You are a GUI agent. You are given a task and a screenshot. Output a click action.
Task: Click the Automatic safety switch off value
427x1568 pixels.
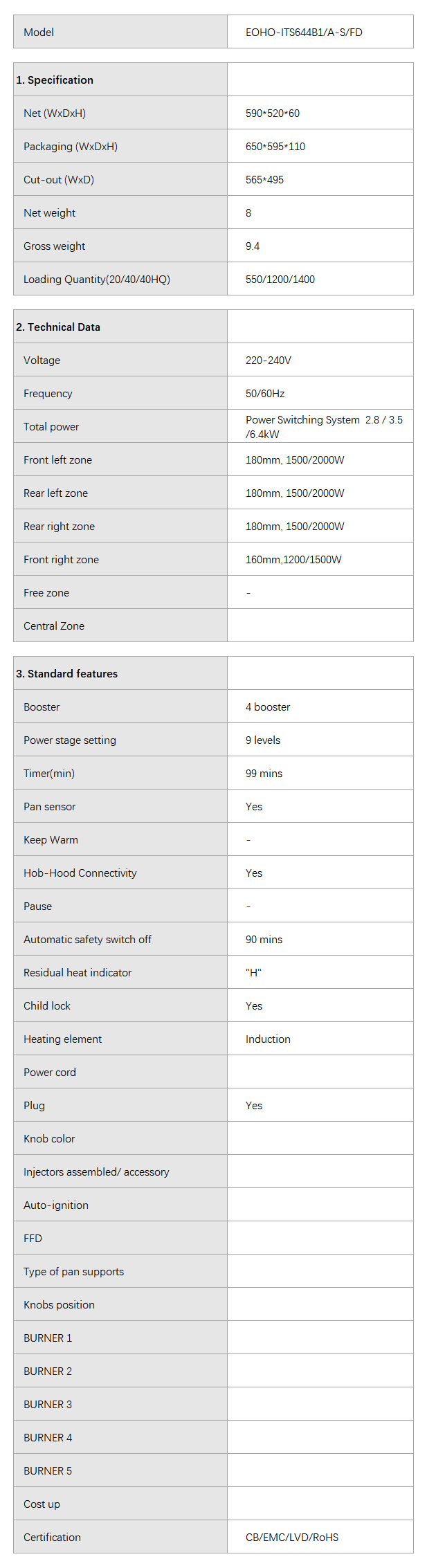[x=264, y=940]
